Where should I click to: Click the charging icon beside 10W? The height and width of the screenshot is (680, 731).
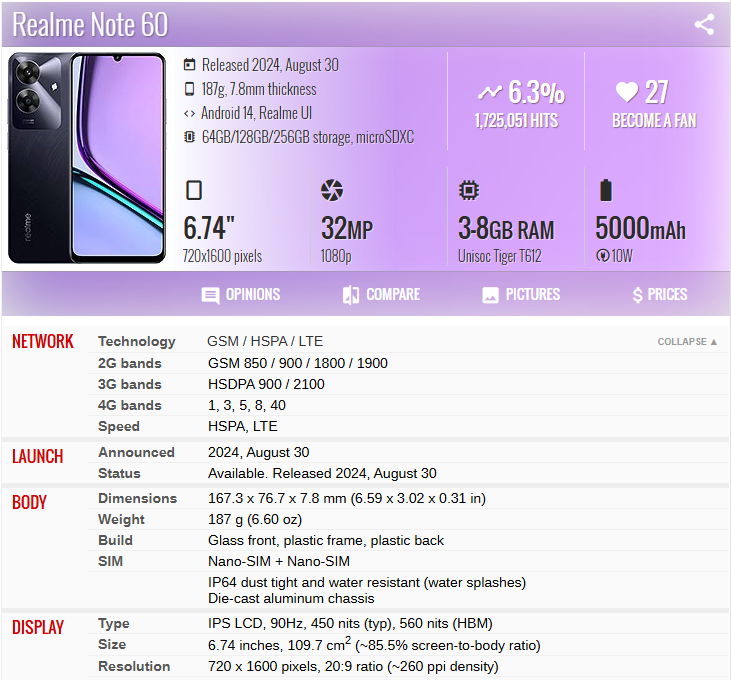[602, 255]
